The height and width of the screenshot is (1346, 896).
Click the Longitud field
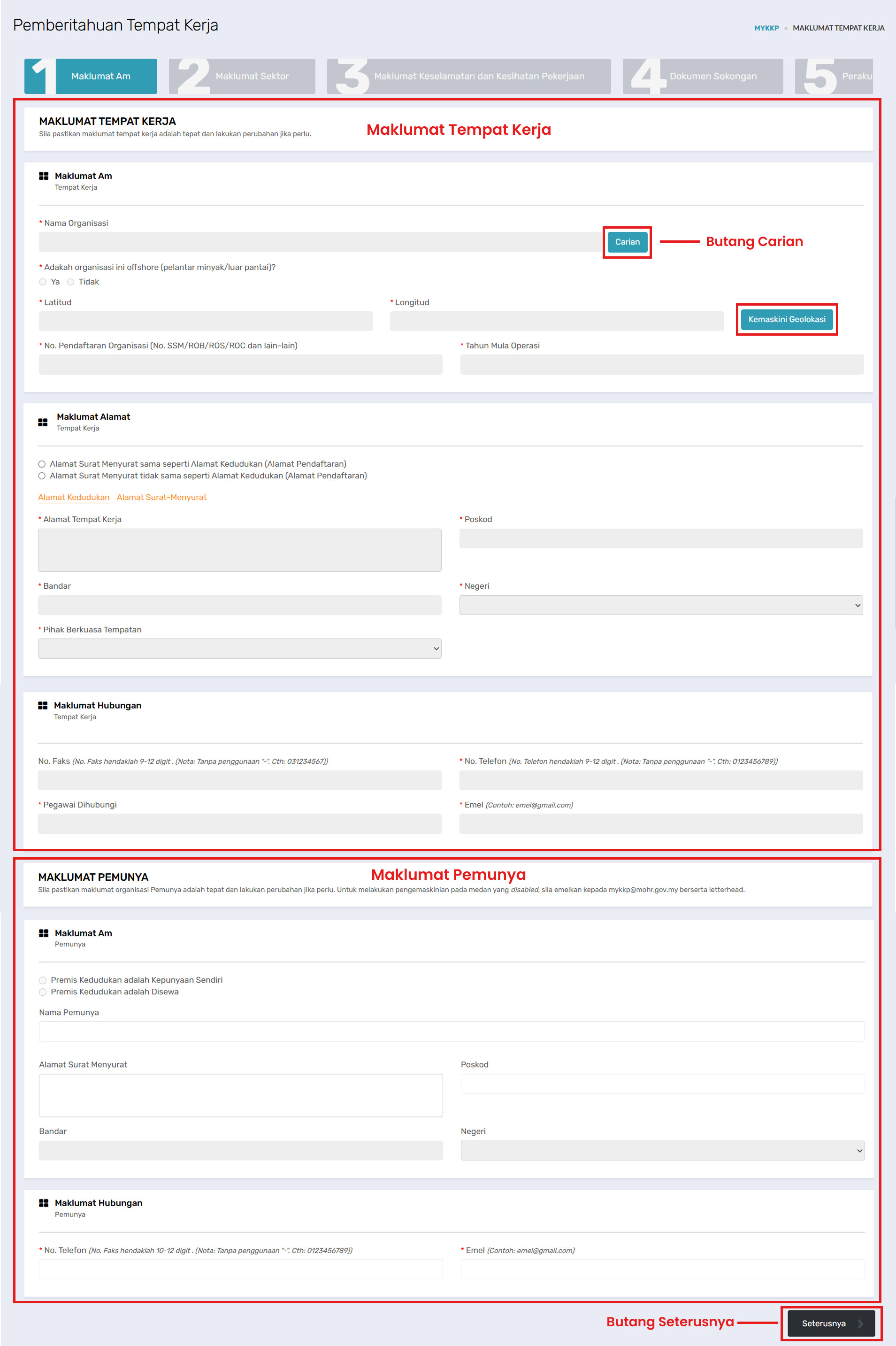point(557,321)
